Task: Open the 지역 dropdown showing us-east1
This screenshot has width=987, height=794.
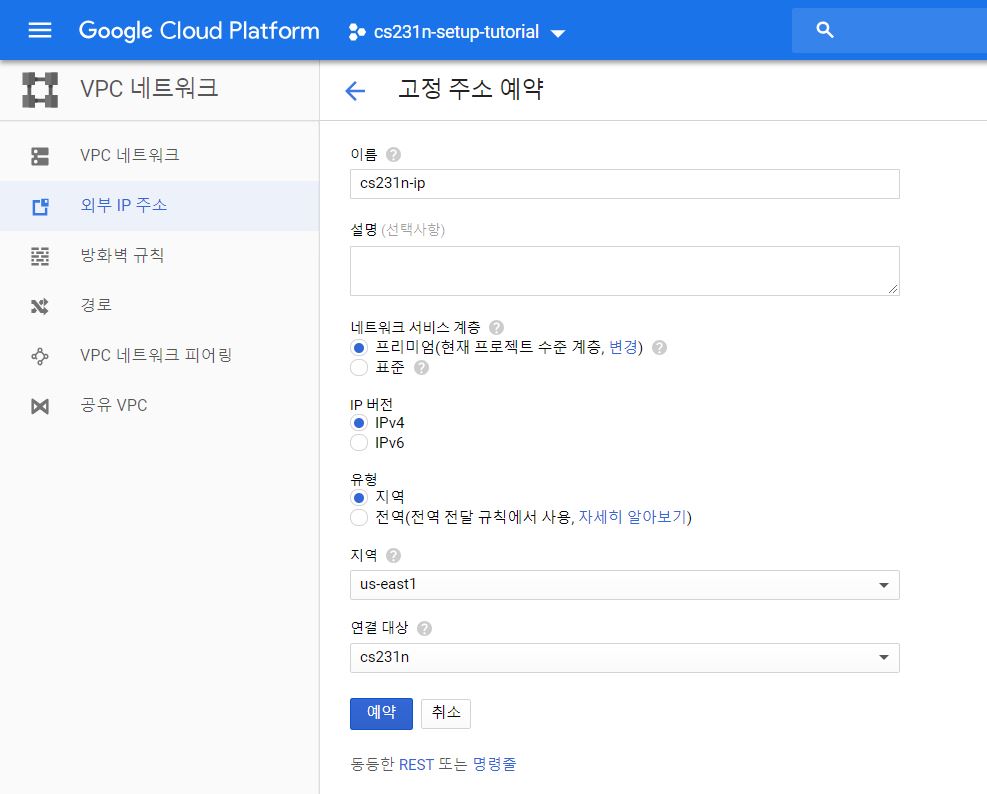Action: 624,585
